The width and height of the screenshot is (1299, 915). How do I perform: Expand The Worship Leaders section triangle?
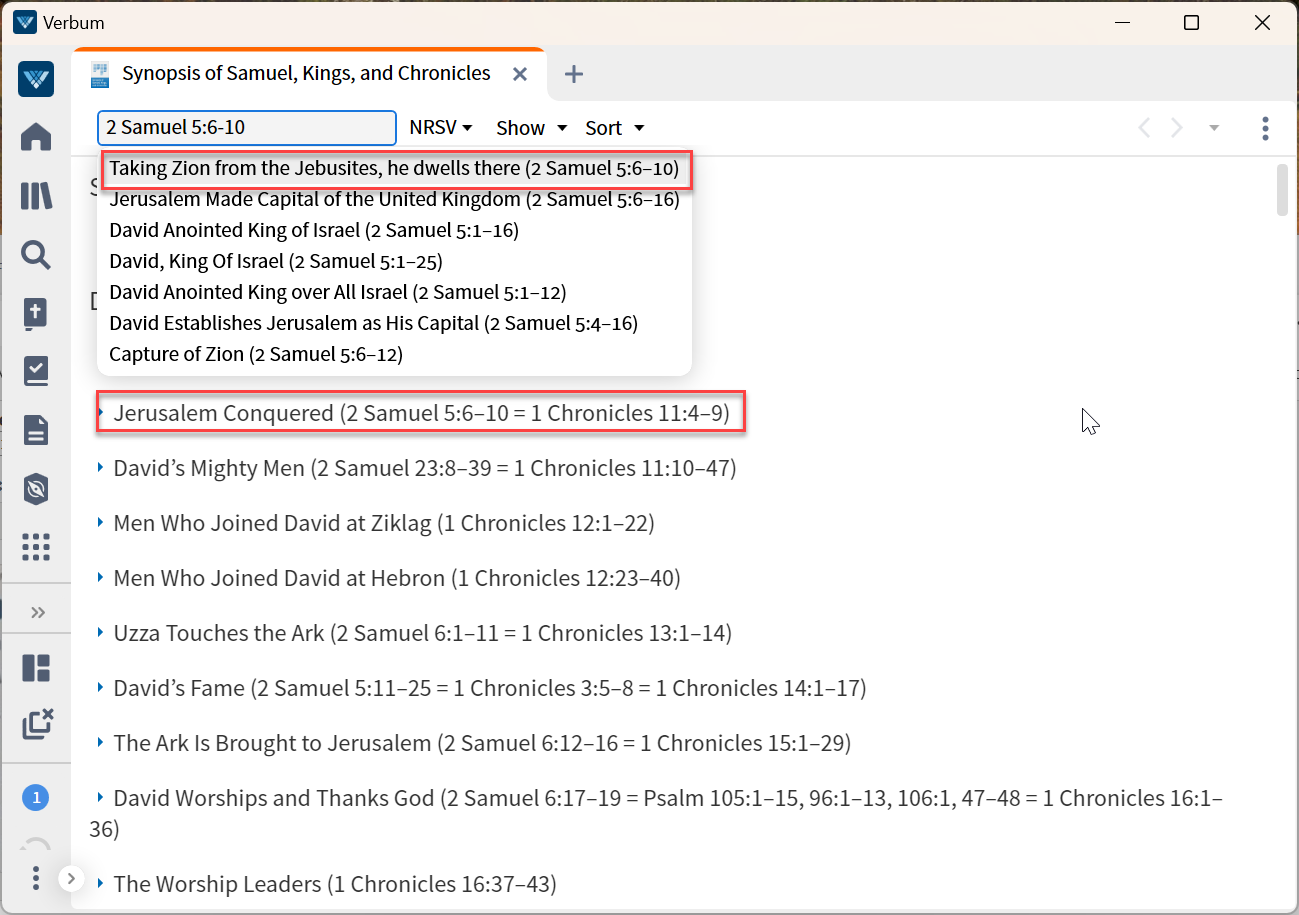[x=100, y=883]
